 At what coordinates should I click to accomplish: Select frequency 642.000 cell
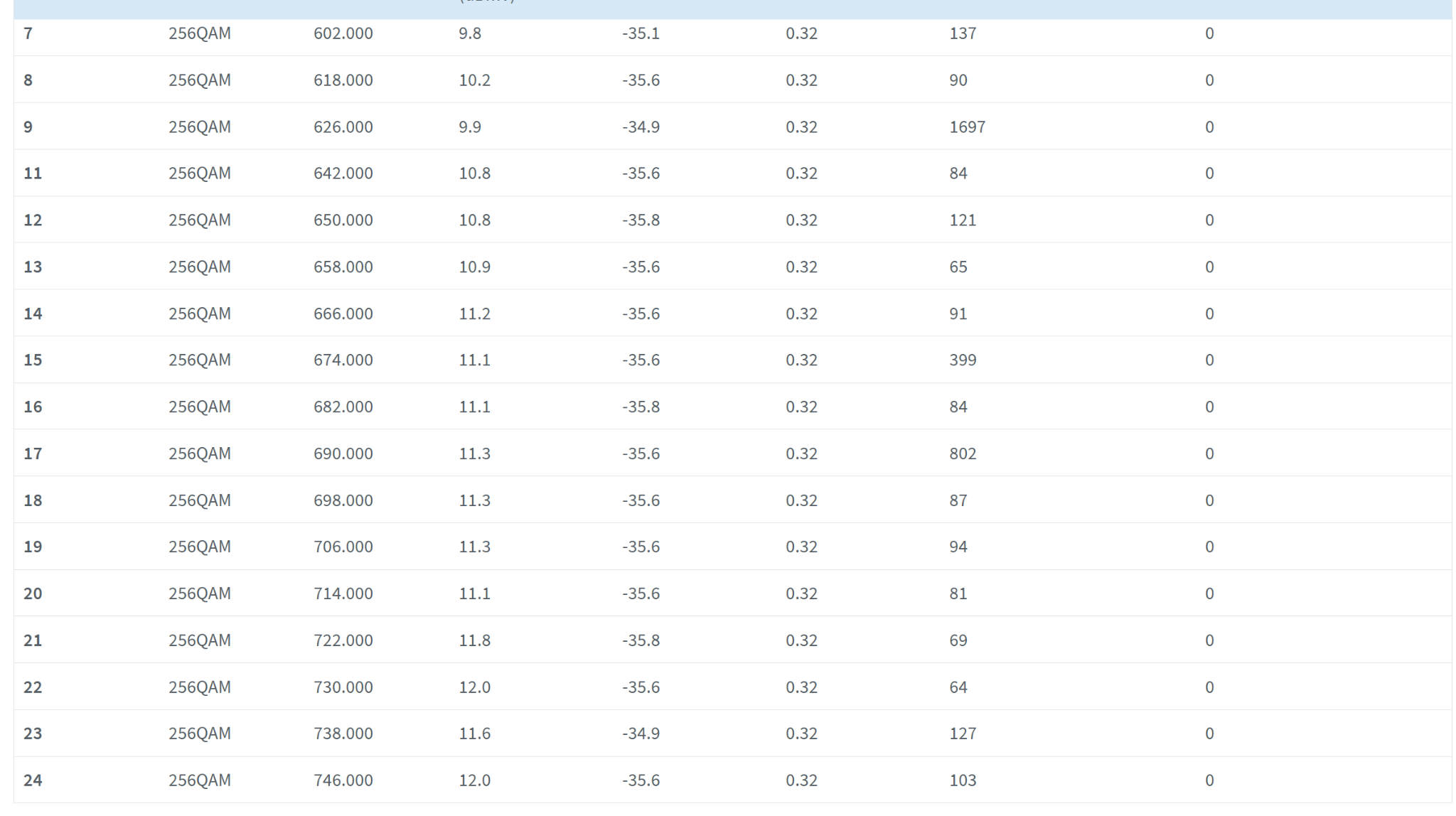click(343, 173)
